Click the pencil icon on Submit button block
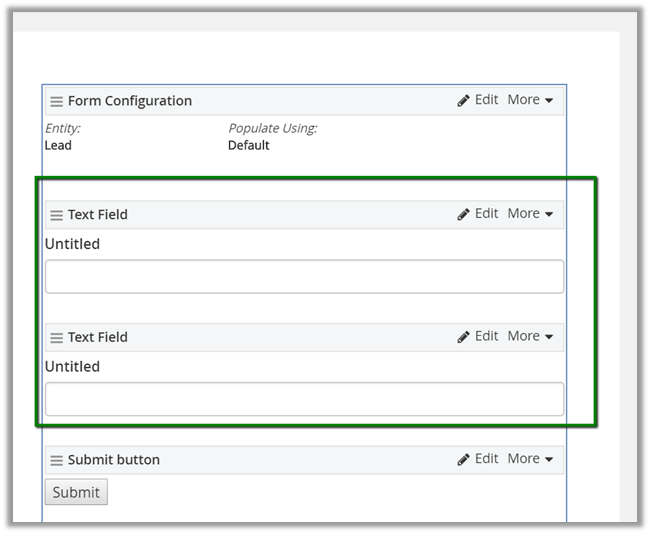The height and width of the screenshot is (534, 650). click(x=464, y=460)
